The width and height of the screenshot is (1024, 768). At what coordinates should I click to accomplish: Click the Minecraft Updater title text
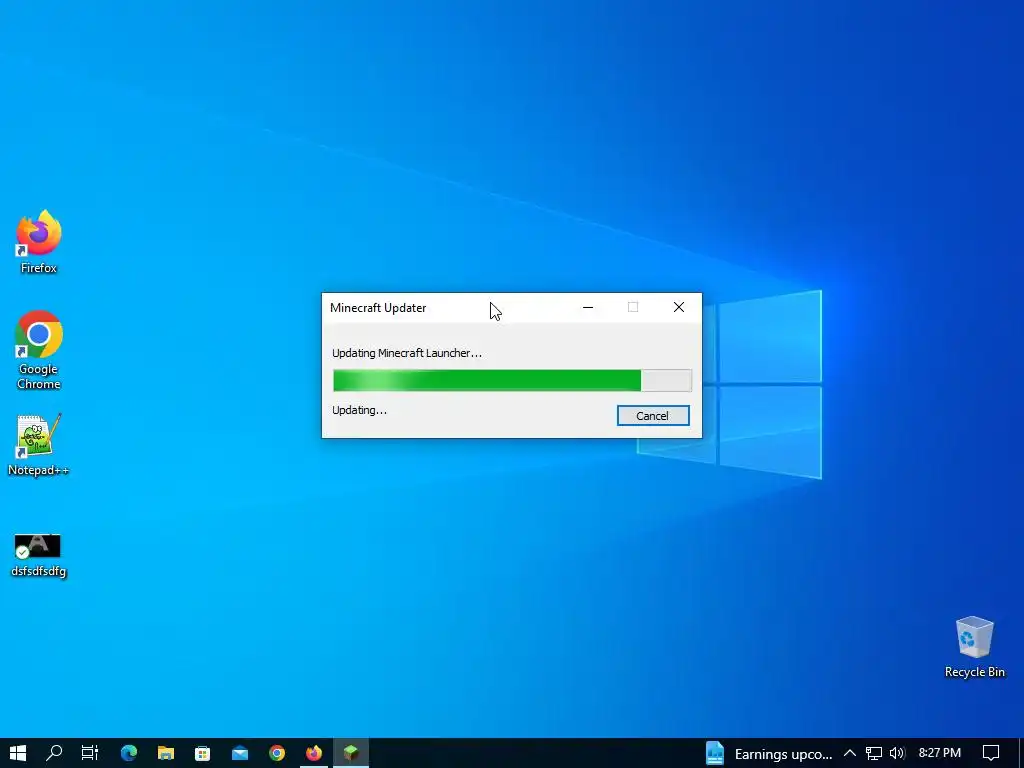[378, 308]
